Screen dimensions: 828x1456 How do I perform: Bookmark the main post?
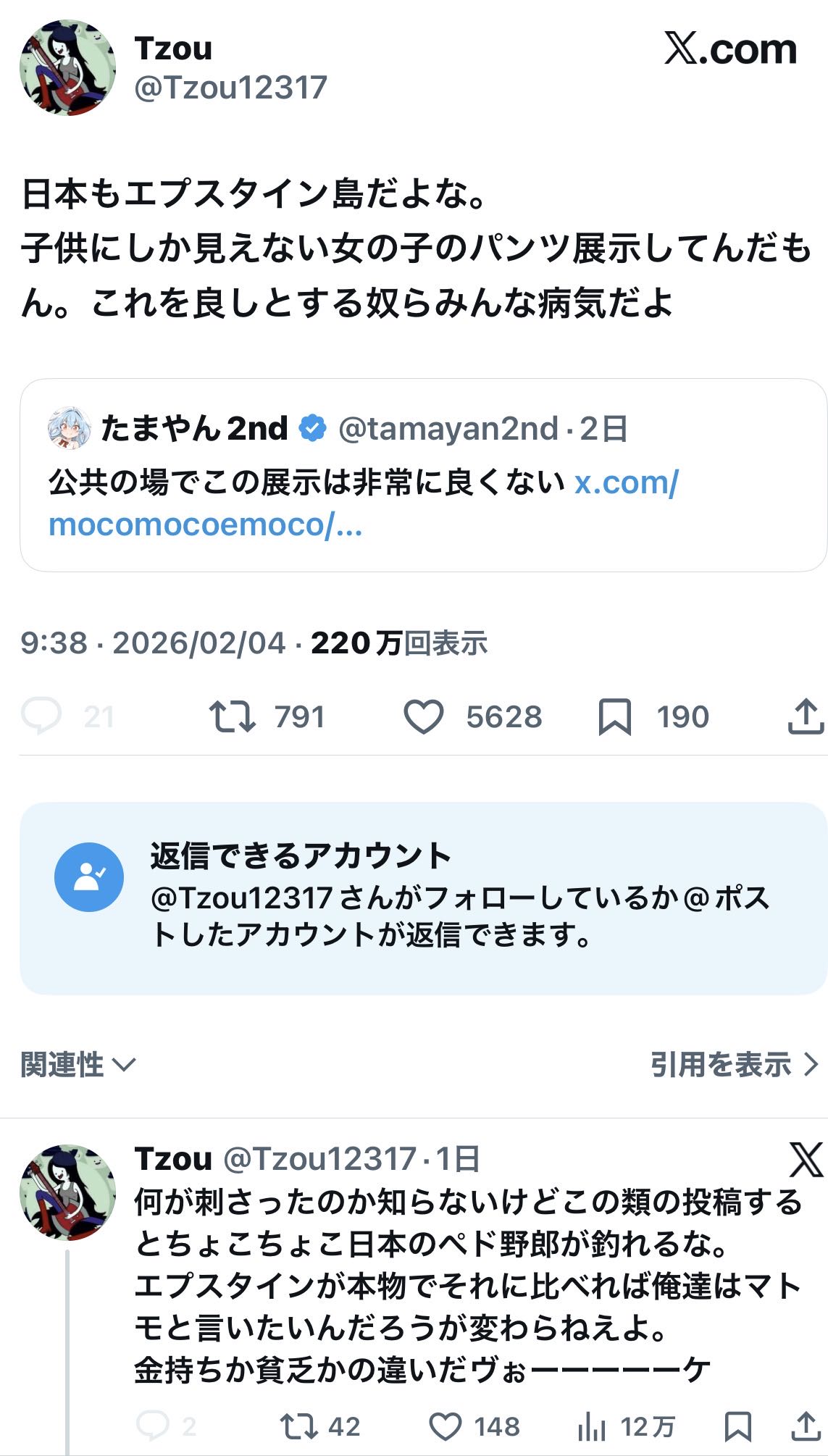614,716
